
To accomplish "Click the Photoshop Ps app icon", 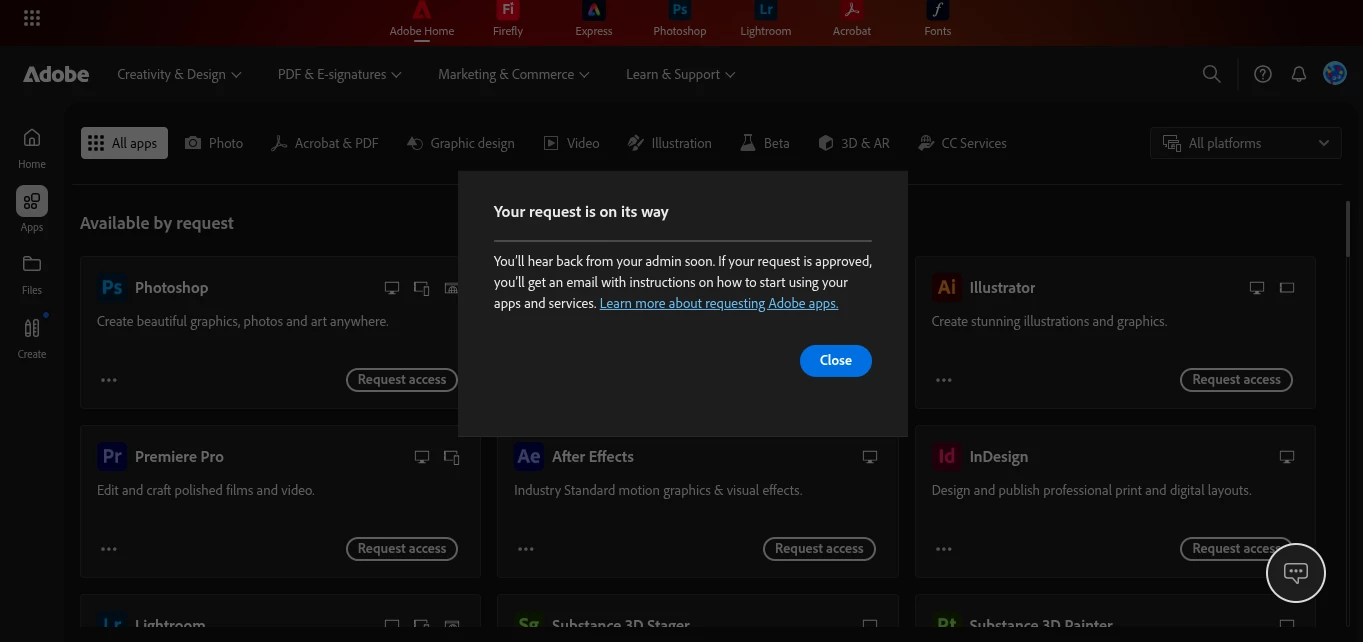I will [112, 288].
